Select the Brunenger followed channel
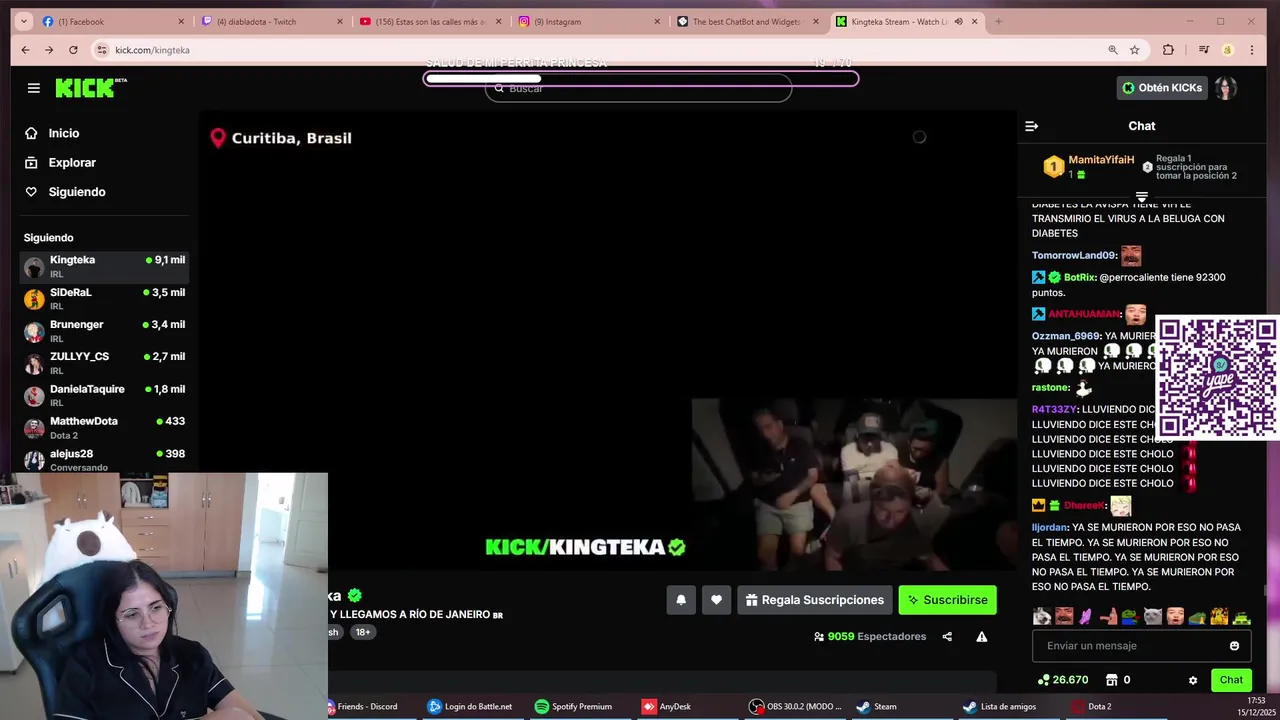 [104, 330]
